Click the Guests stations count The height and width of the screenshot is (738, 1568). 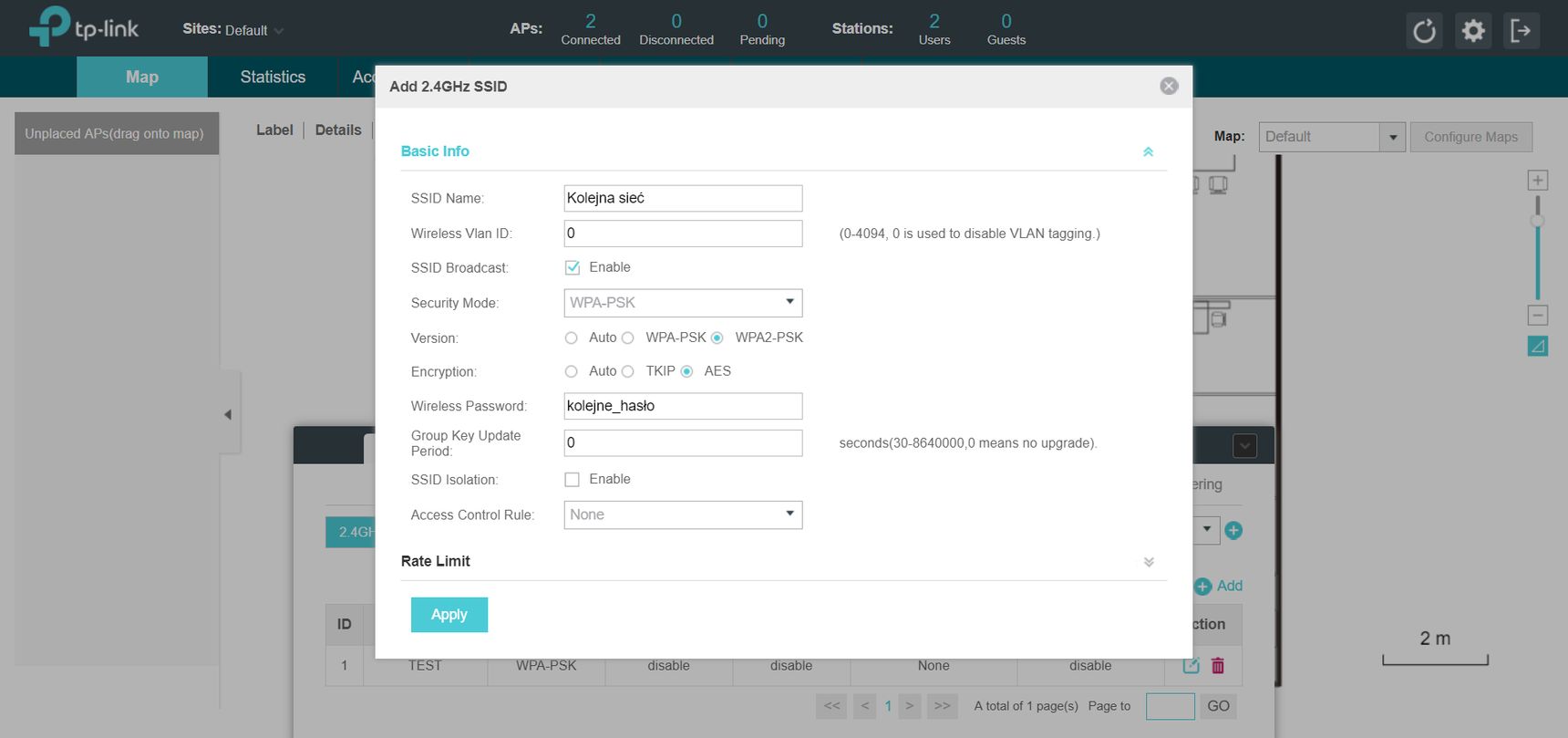pyautogui.click(x=1006, y=29)
